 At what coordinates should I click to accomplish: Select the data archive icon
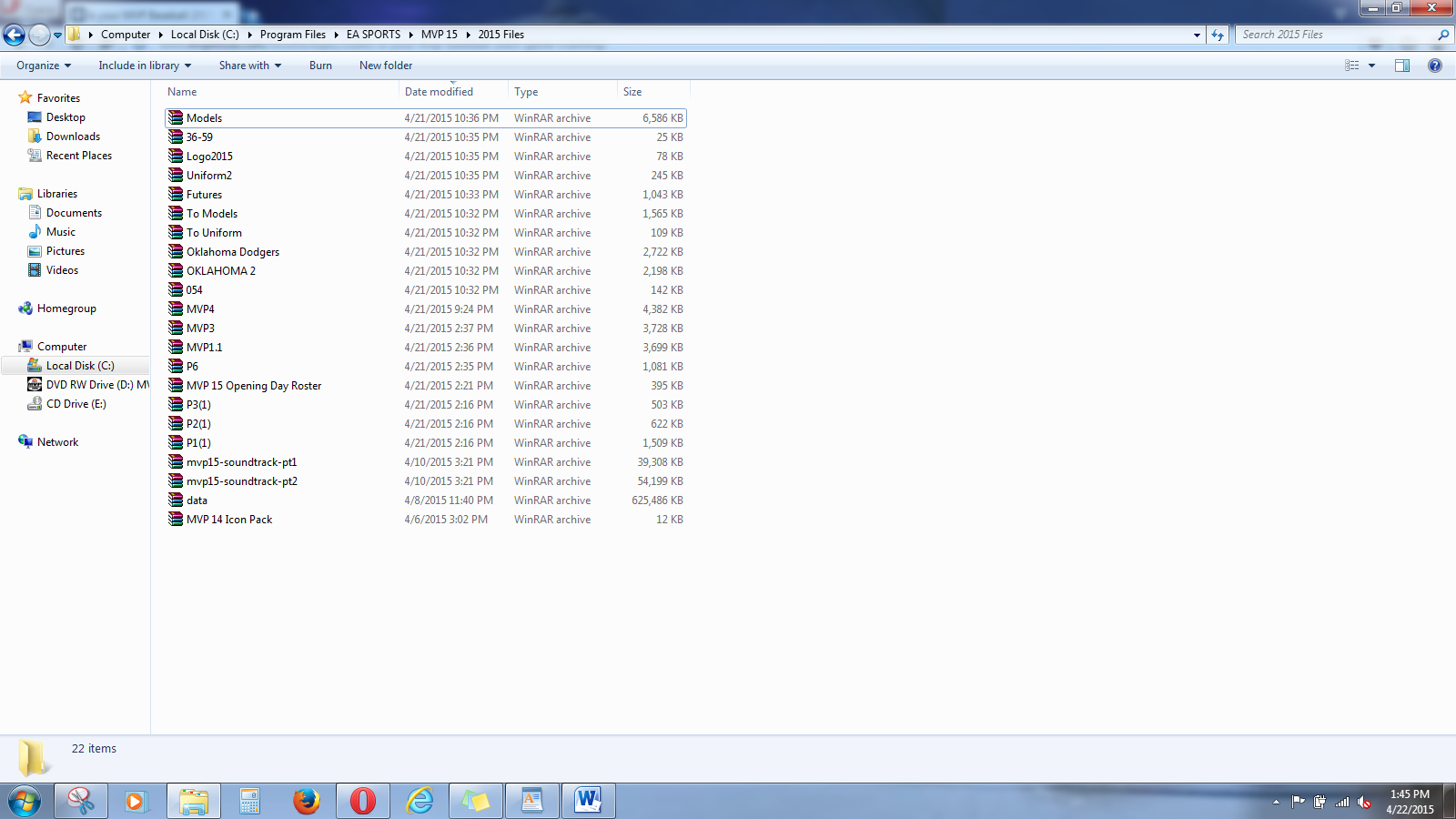click(176, 500)
